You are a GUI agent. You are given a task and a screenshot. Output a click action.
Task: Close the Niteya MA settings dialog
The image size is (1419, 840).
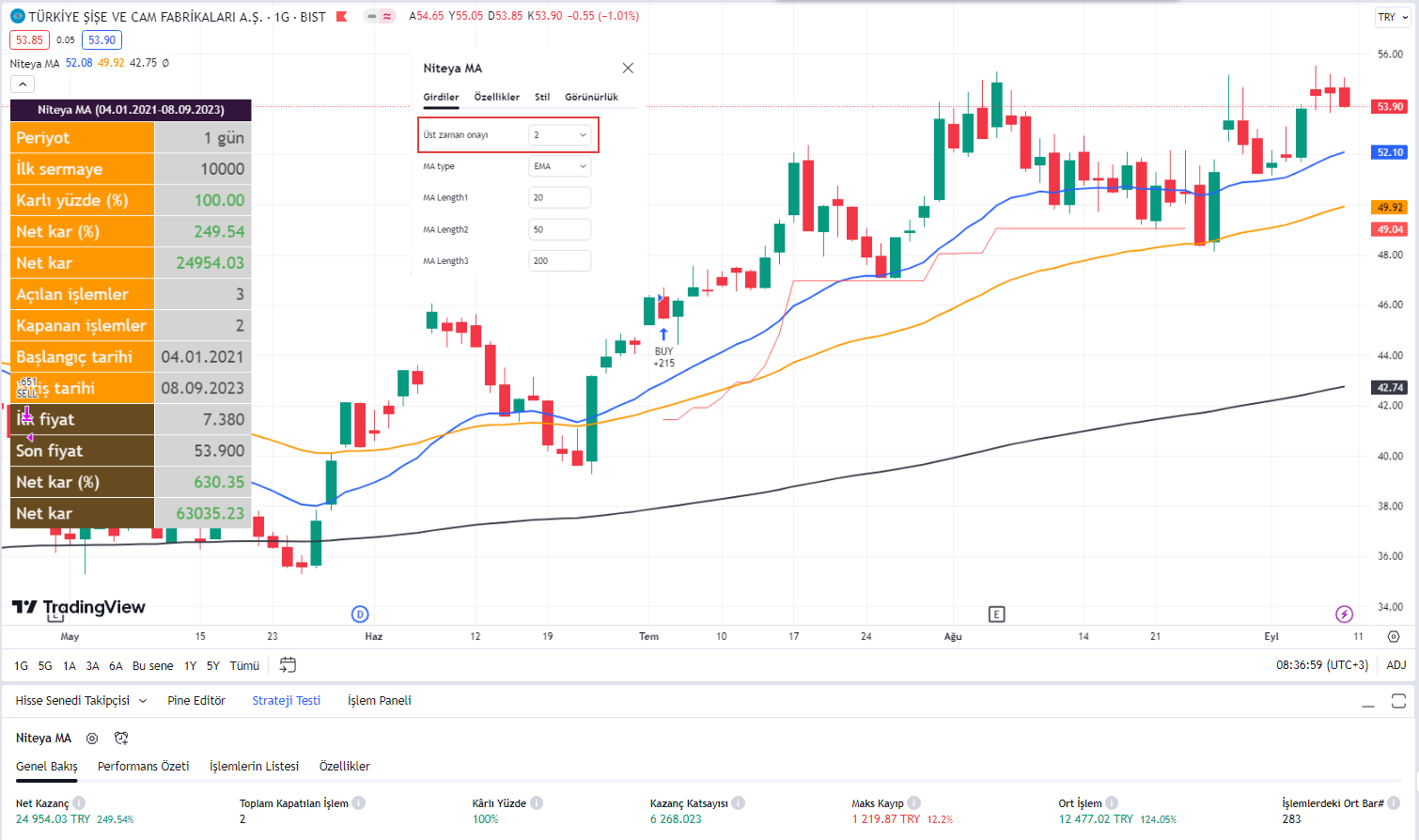(628, 69)
